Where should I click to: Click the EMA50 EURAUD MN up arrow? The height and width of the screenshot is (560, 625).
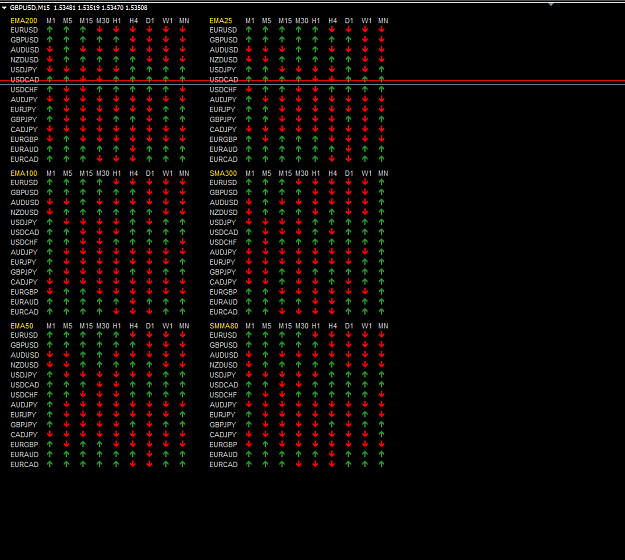click(x=183, y=454)
